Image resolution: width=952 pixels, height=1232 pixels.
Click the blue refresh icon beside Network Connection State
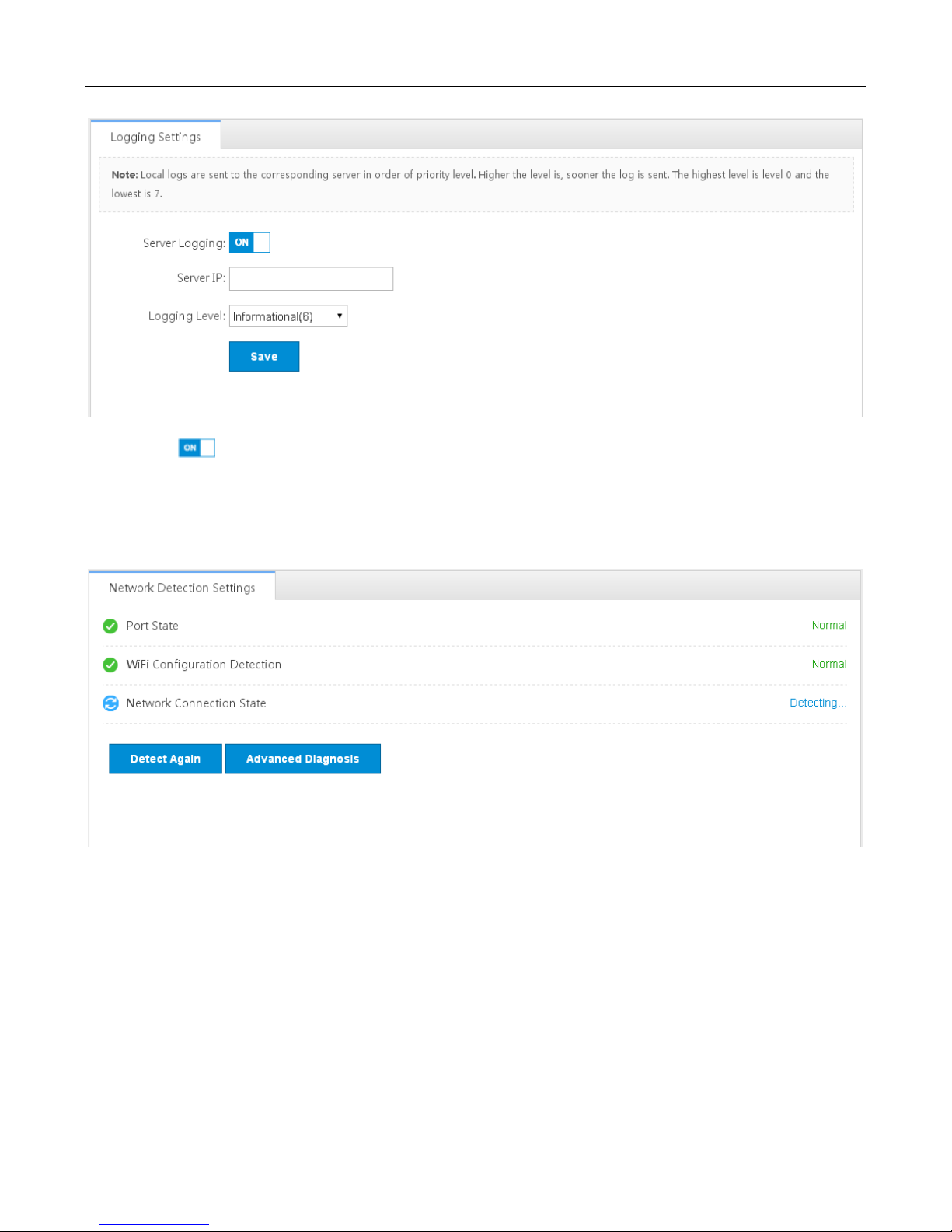110,703
